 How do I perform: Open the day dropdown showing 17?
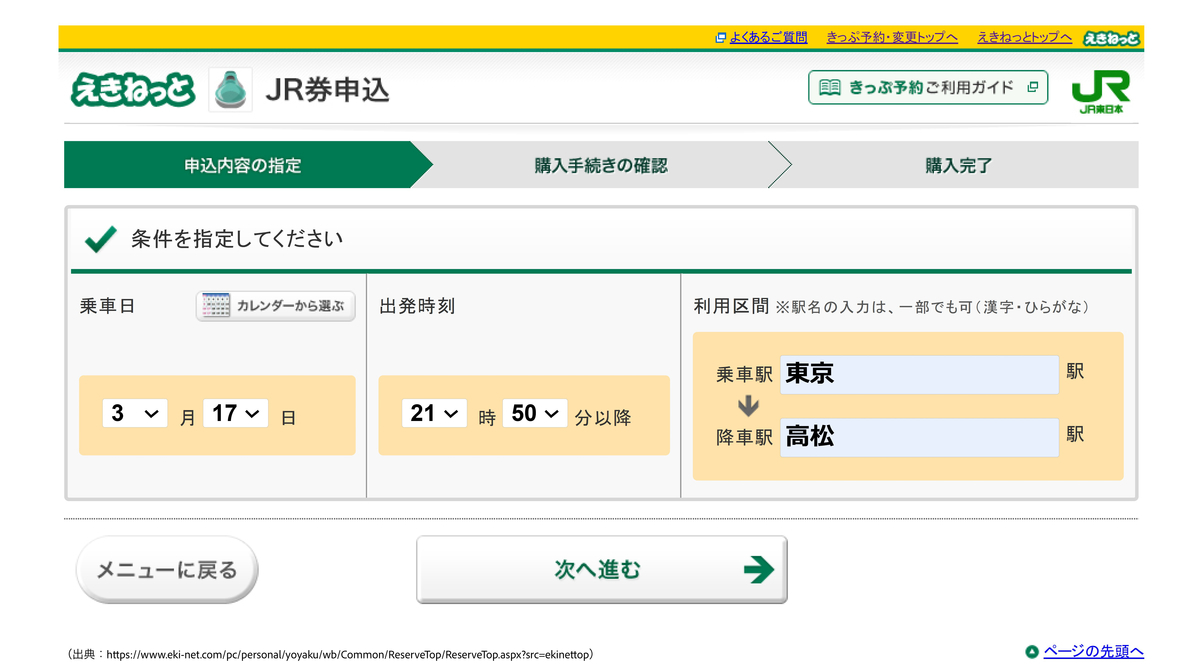tap(235, 413)
